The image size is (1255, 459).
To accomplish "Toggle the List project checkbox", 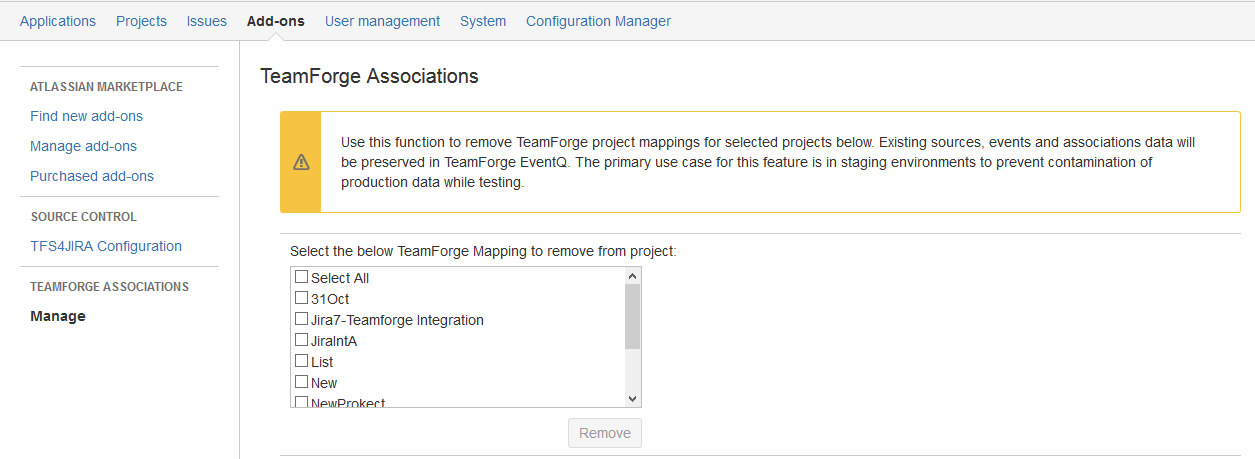I will click(301, 361).
